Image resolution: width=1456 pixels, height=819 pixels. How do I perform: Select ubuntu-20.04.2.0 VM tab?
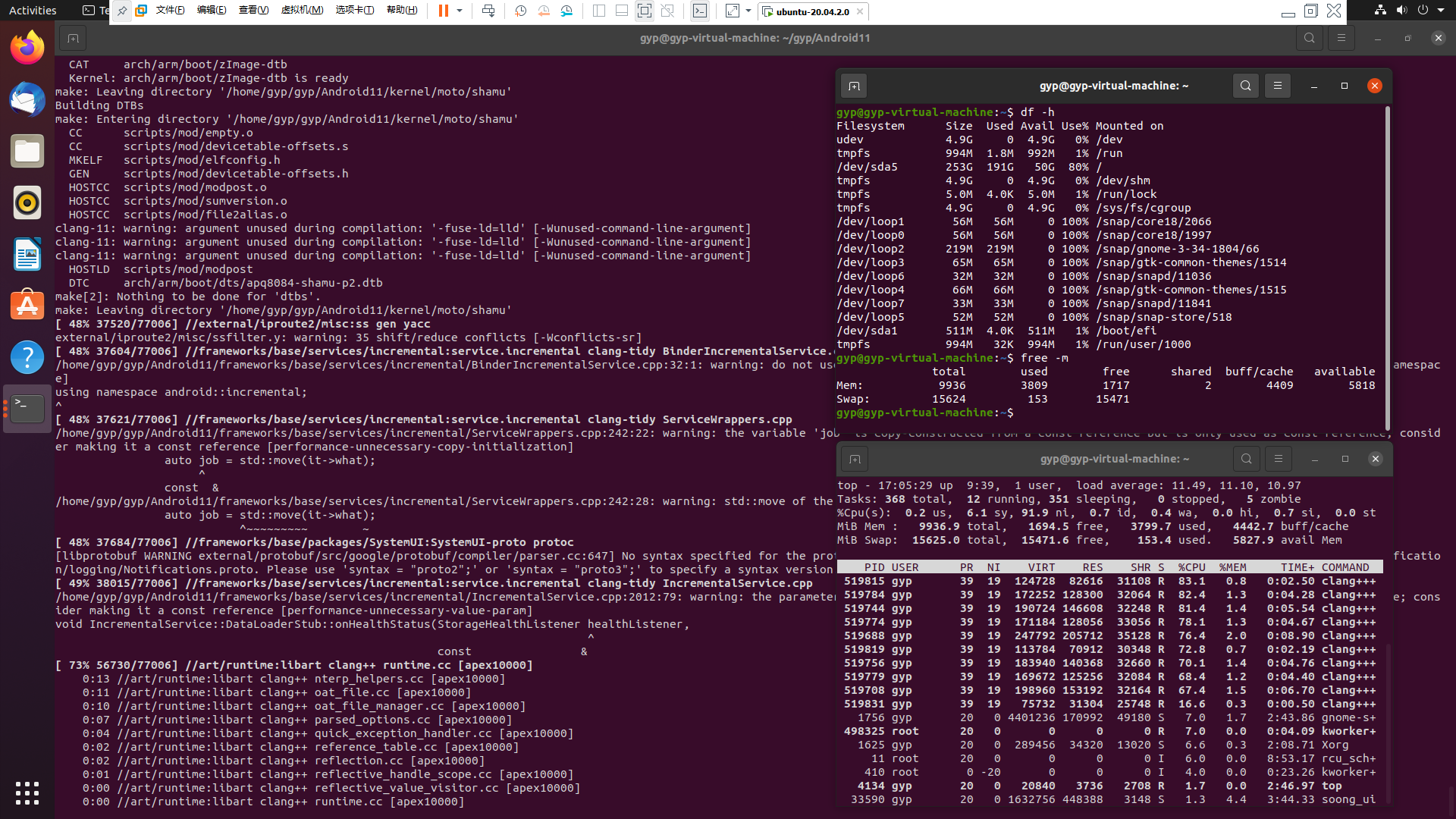click(x=811, y=11)
